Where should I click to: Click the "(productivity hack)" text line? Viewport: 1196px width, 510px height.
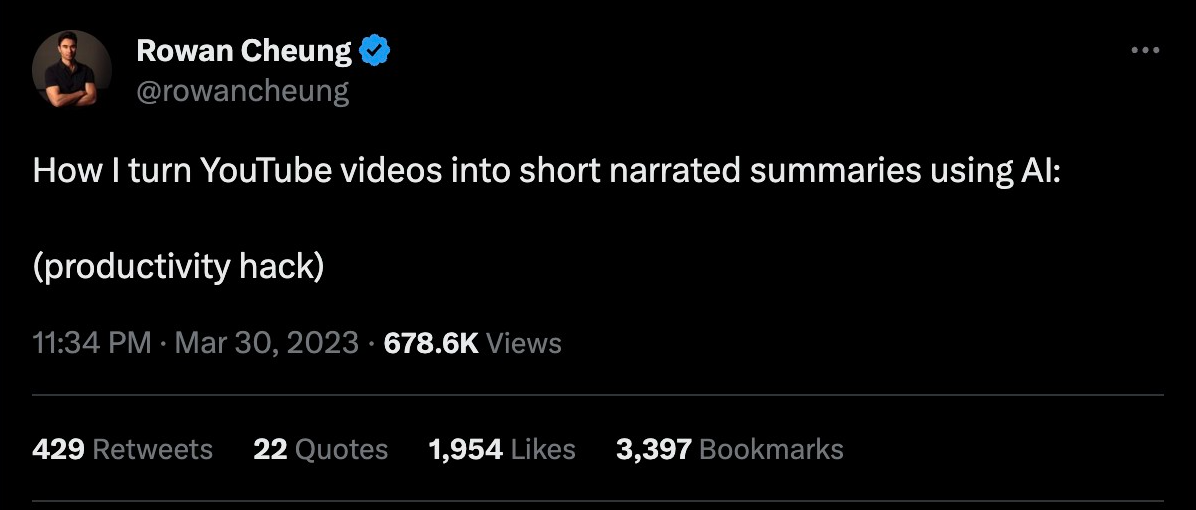click(x=179, y=266)
